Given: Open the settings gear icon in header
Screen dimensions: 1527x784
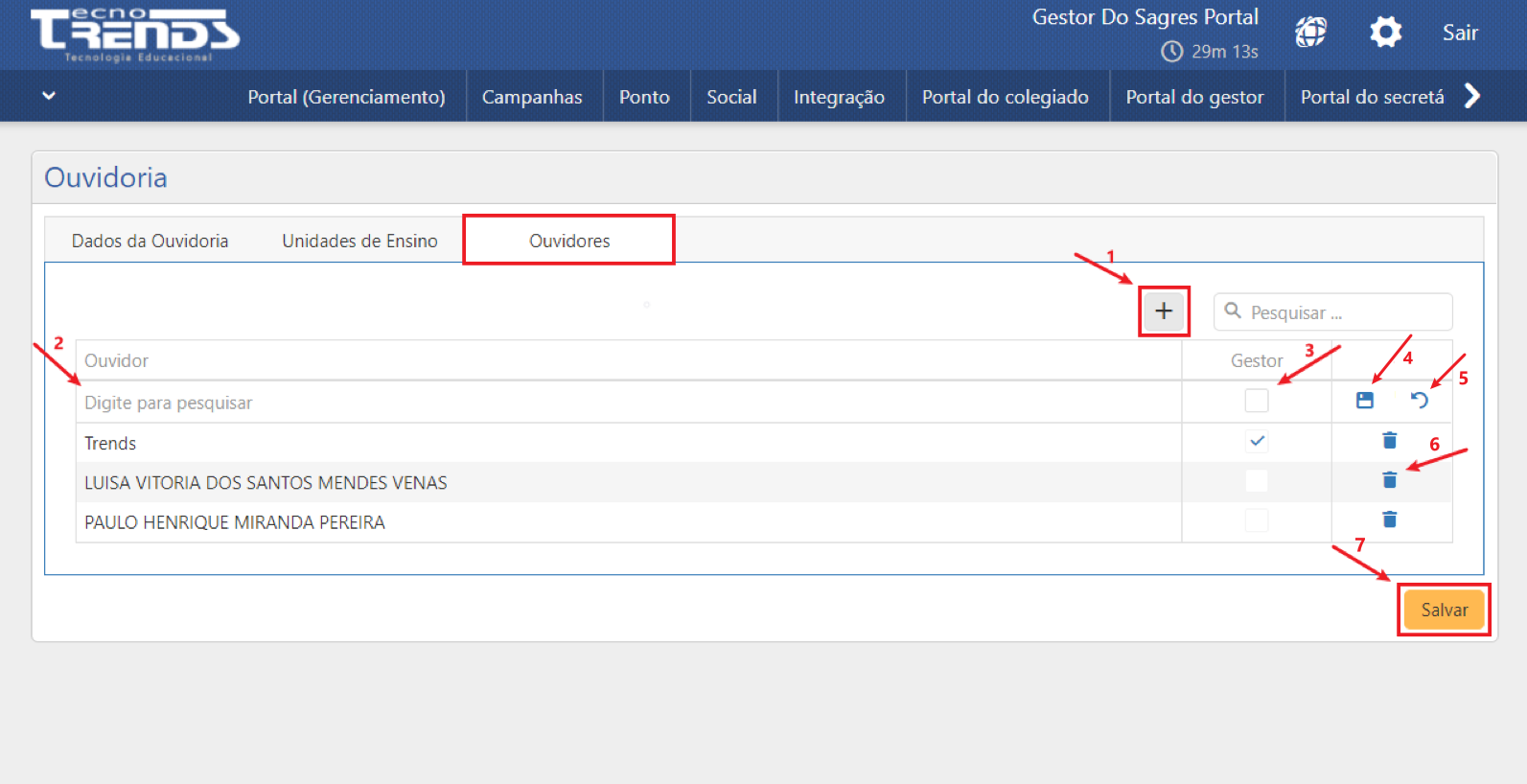Looking at the screenshot, I should pos(1385,33).
